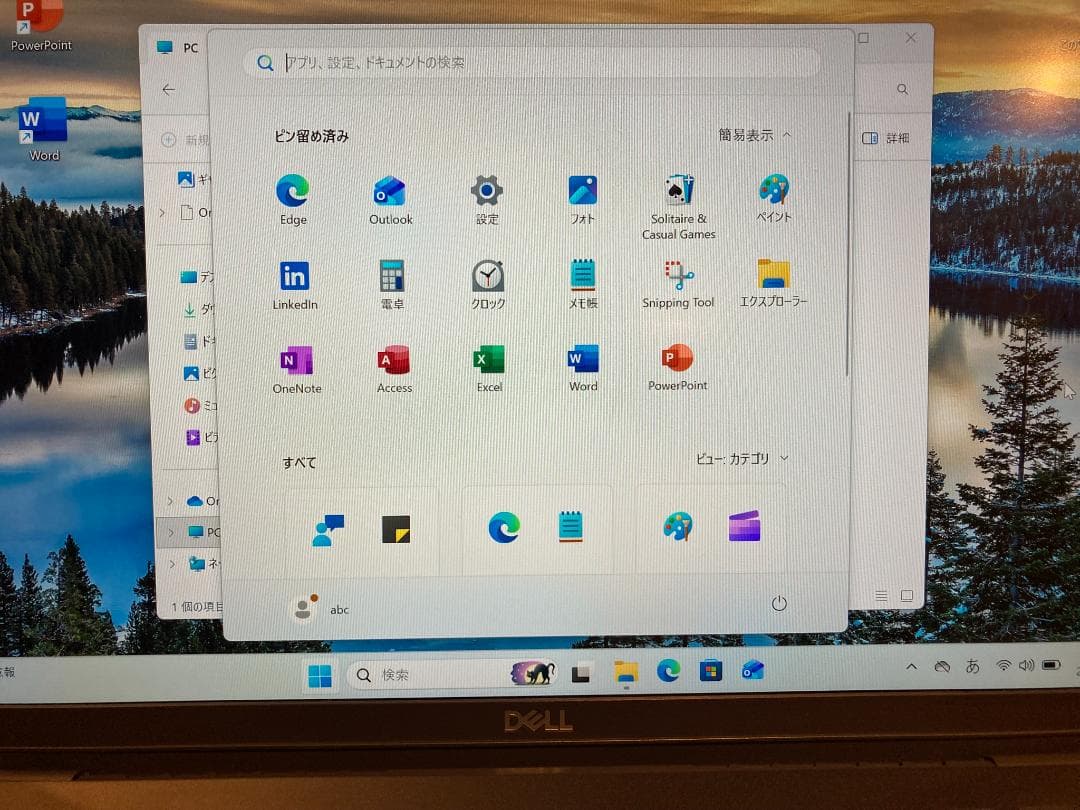Click the Start menu search field
Viewport: 1080px width, 810px height.
pos(532,63)
